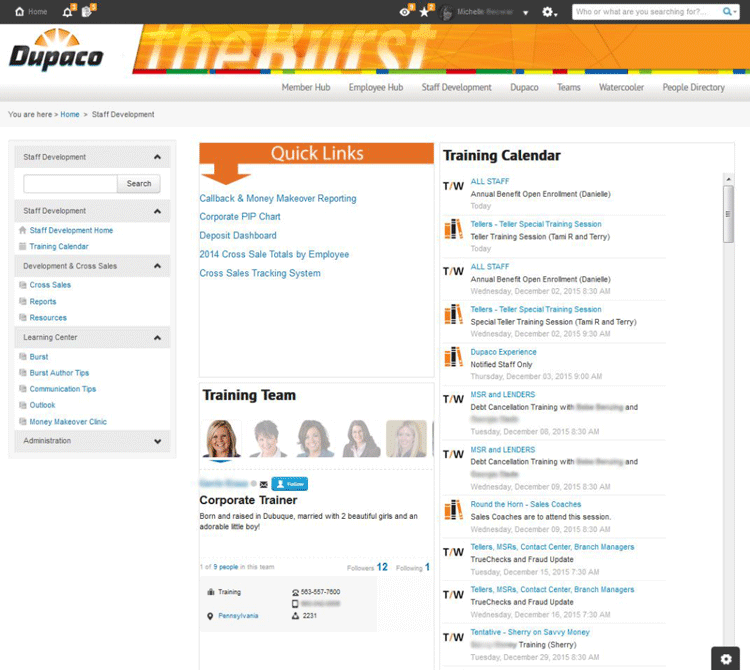Image resolution: width=750 pixels, height=670 pixels.
Task: Click the Training Calendar scrollbar thumb
Action: click(728, 214)
